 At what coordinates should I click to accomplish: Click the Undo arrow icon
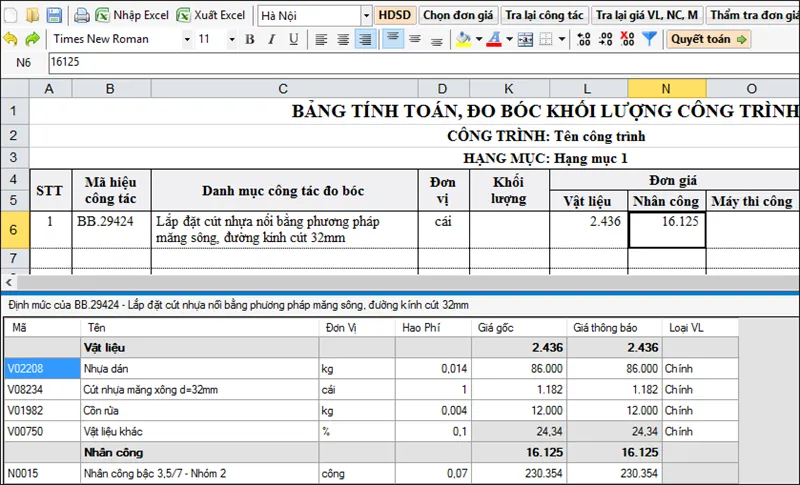[x=11, y=39]
